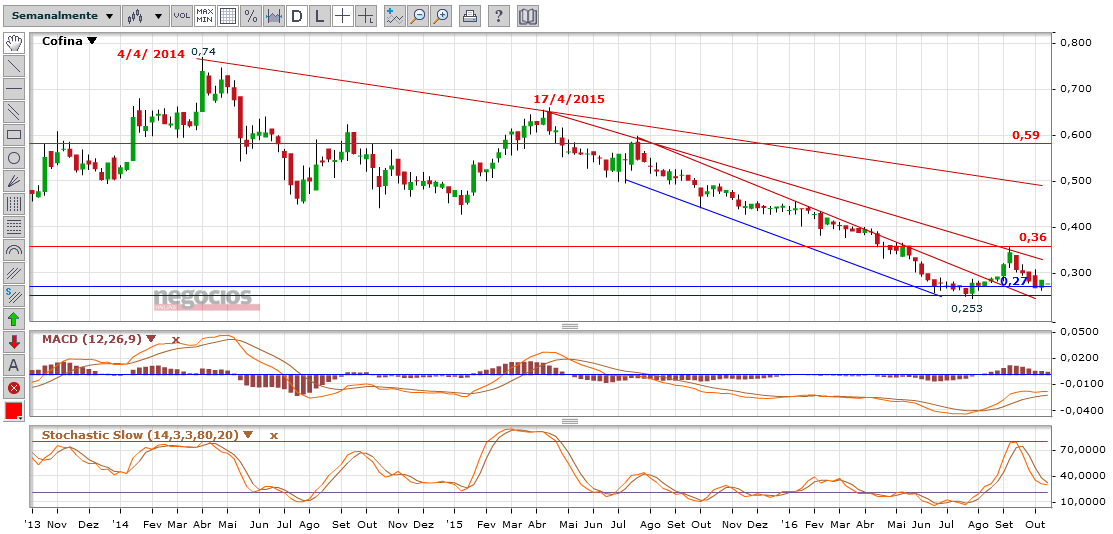Toggle the chart grid lines

click(227, 16)
